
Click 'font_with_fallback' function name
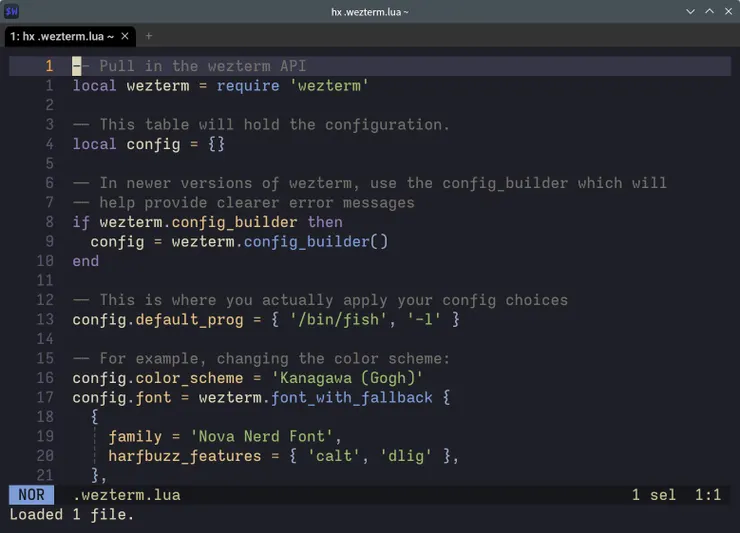[352, 398]
